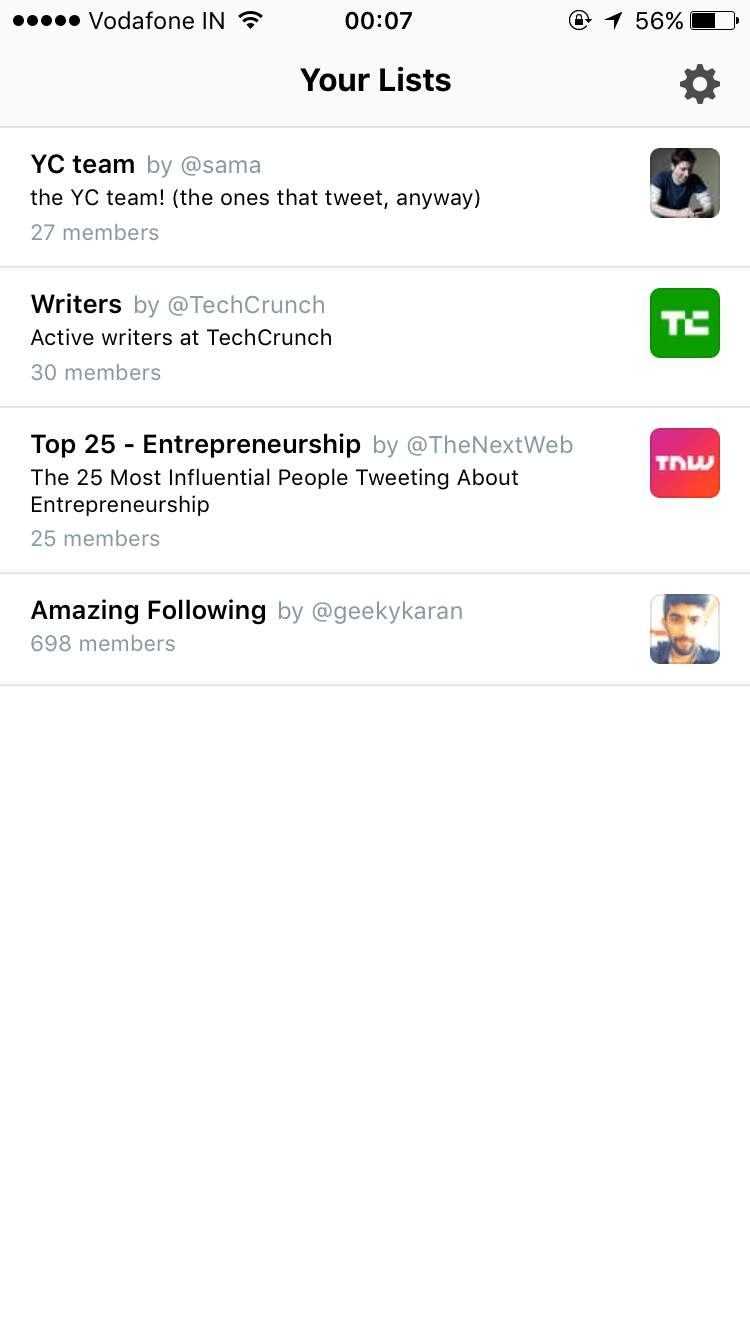Tap The Next Web TNW logo avatar
Screen dimensions: 750x1334
(685, 463)
